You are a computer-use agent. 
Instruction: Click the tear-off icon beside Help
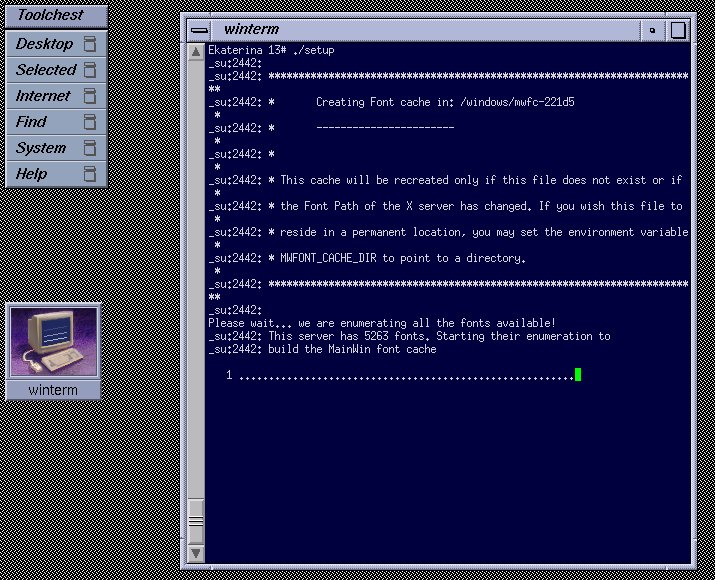coord(91,174)
